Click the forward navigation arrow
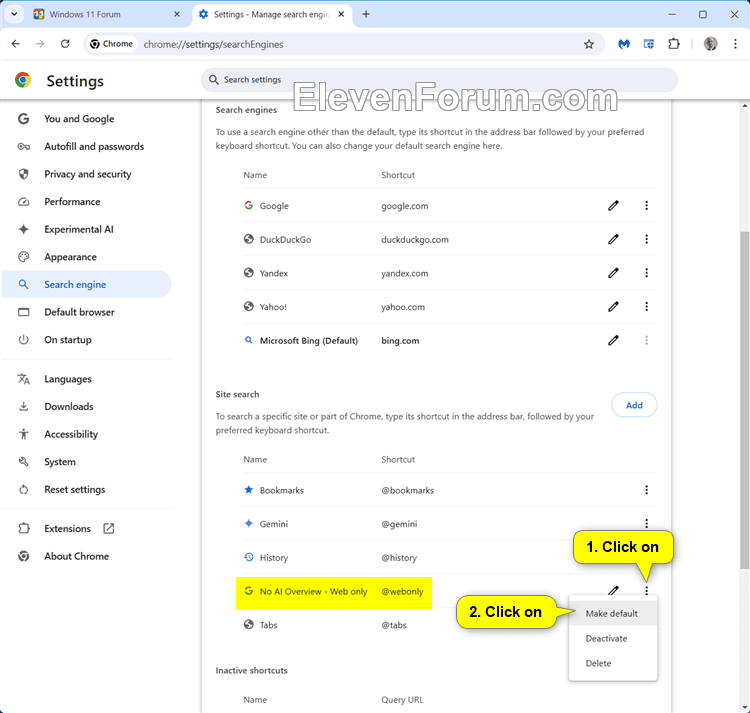 point(40,44)
